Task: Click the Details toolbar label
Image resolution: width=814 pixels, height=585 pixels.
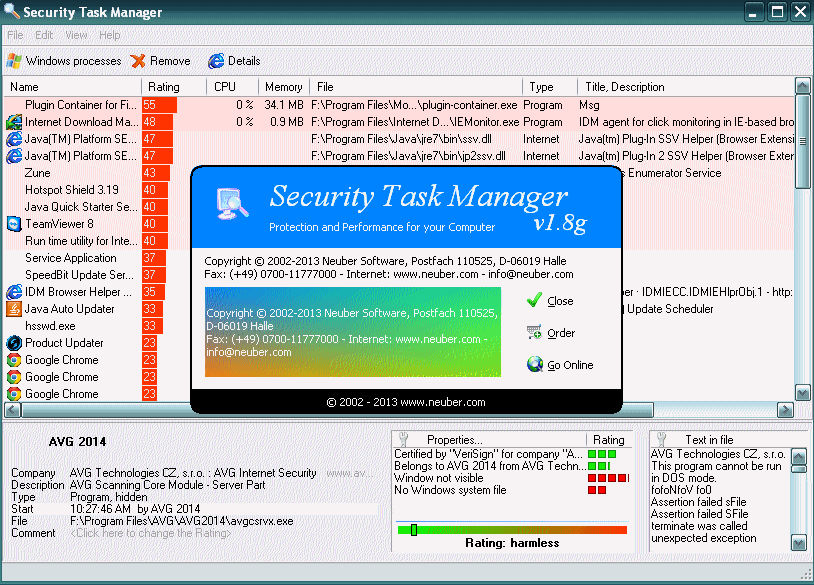Action: point(244,61)
